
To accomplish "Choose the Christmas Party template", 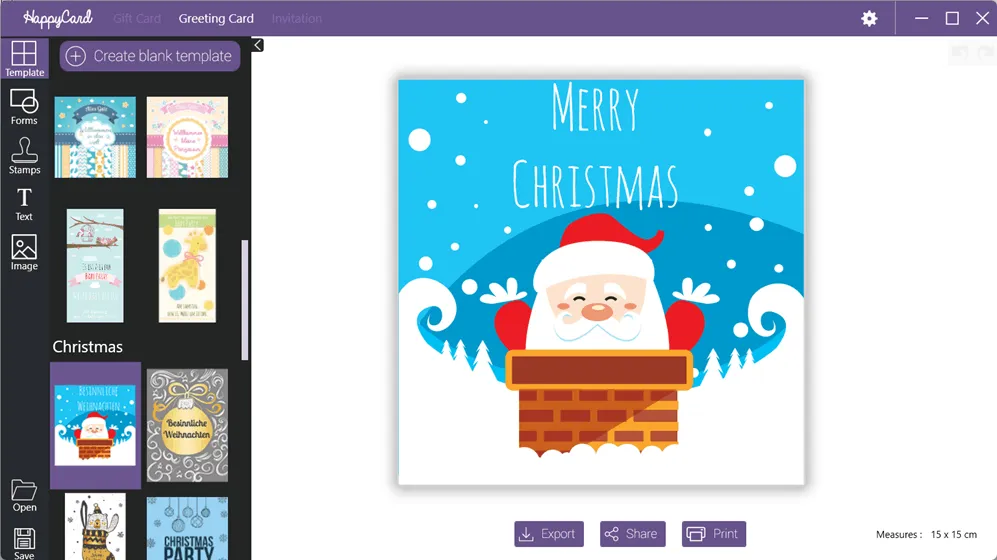I will [x=188, y=529].
